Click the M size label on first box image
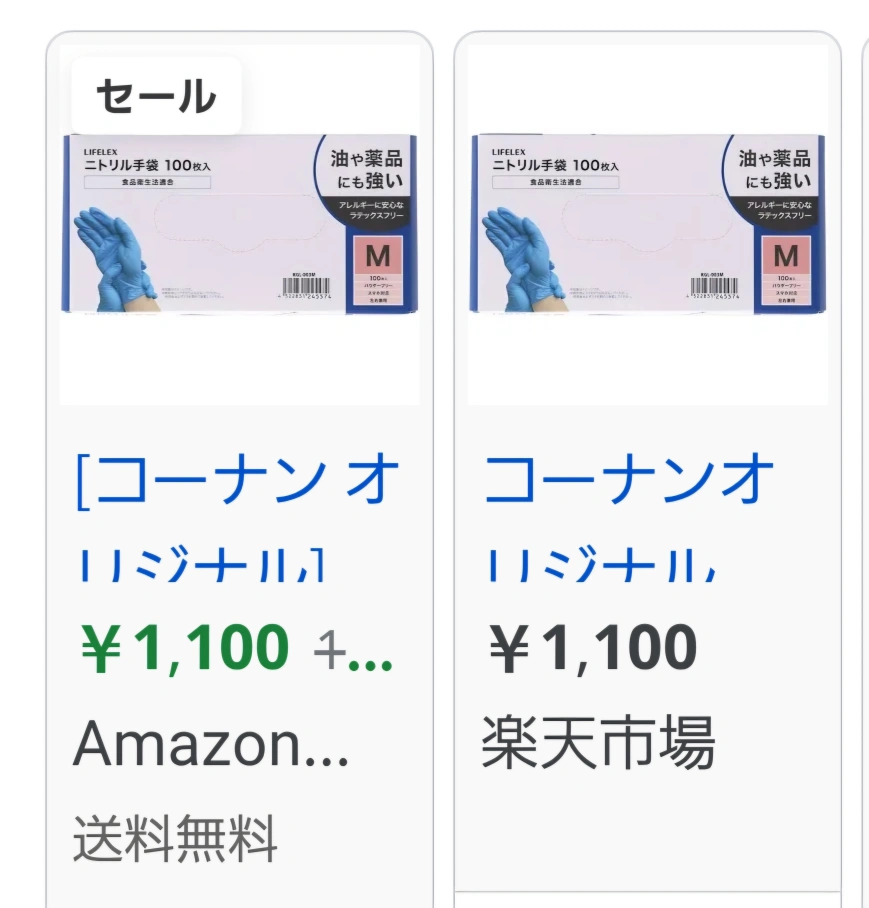Viewport: 869px width, 908px height. [378, 255]
